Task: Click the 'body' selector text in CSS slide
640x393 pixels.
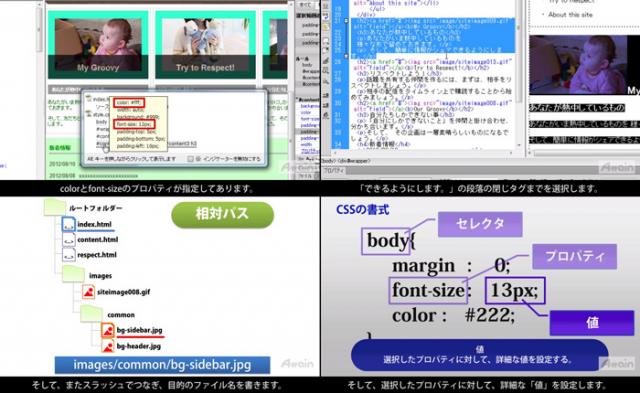Action: (x=387, y=240)
